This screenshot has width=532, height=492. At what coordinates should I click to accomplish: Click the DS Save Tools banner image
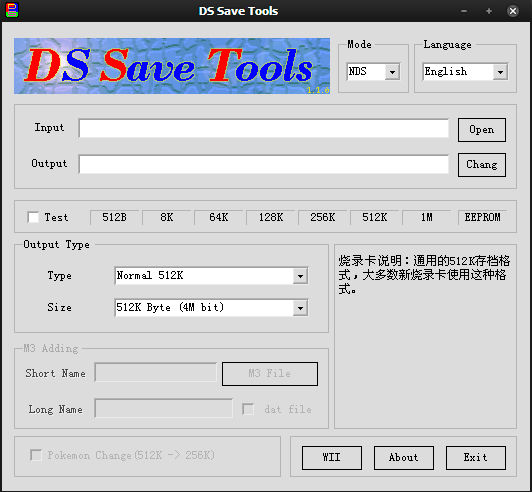(x=172, y=66)
